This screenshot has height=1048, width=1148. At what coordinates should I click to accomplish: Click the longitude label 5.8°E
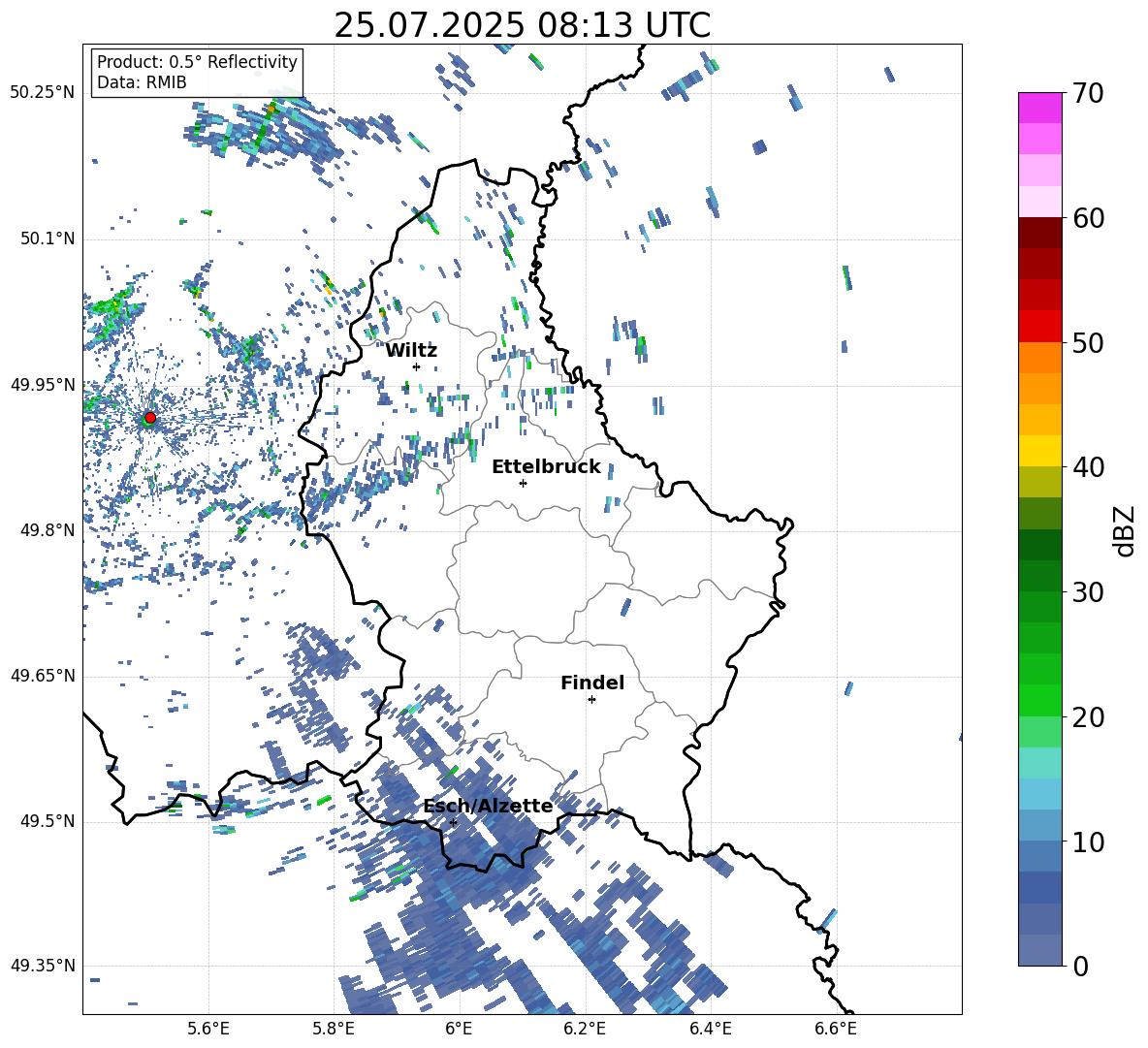click(x=334, y=1029)
